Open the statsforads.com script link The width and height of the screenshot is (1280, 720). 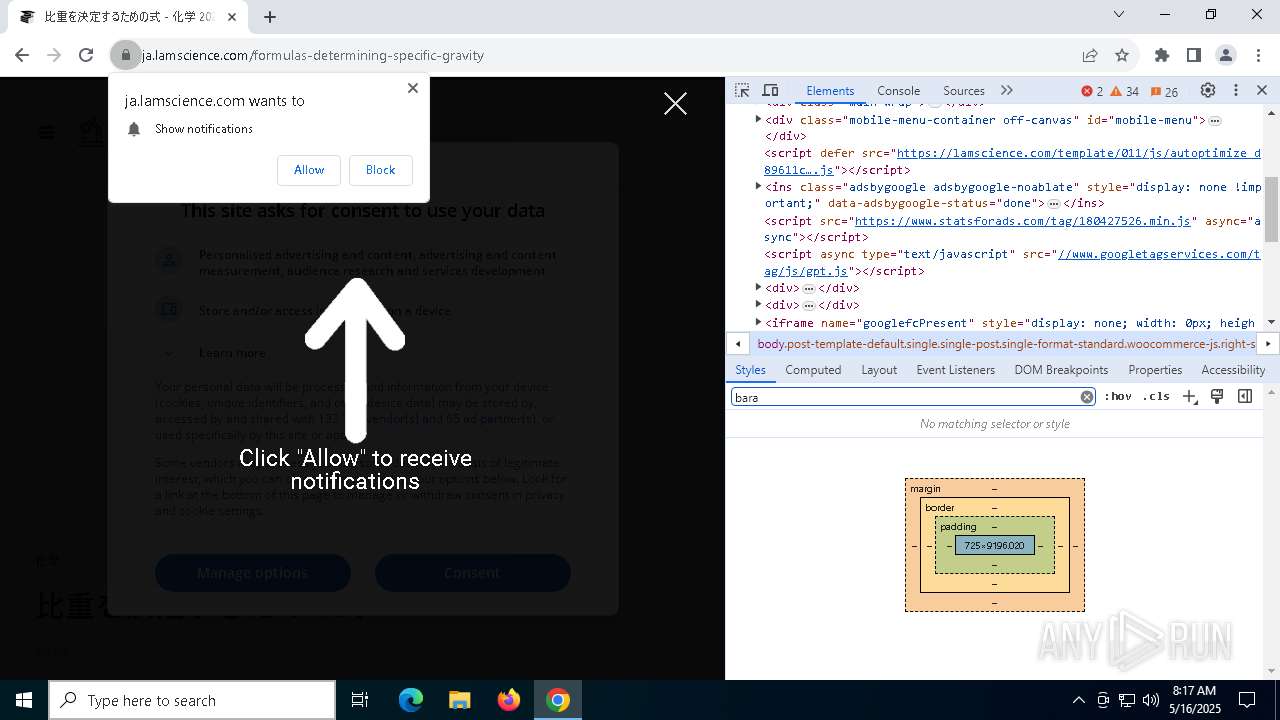point(1023,220)
